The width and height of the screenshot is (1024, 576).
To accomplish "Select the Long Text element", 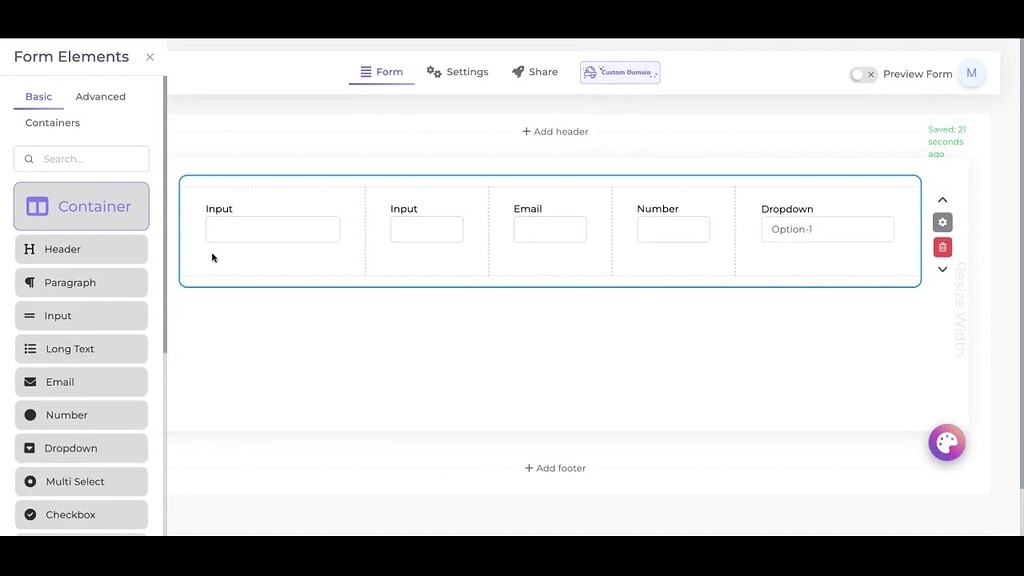I will pyautogui.click(x=80, y=348).
